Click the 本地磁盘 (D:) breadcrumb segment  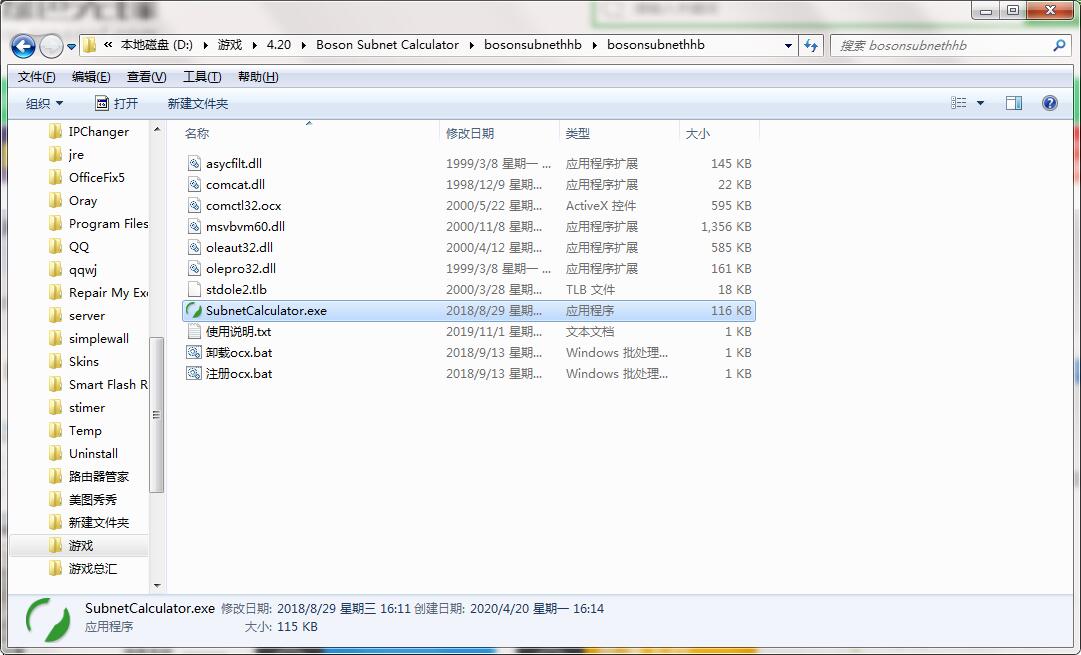156,45
